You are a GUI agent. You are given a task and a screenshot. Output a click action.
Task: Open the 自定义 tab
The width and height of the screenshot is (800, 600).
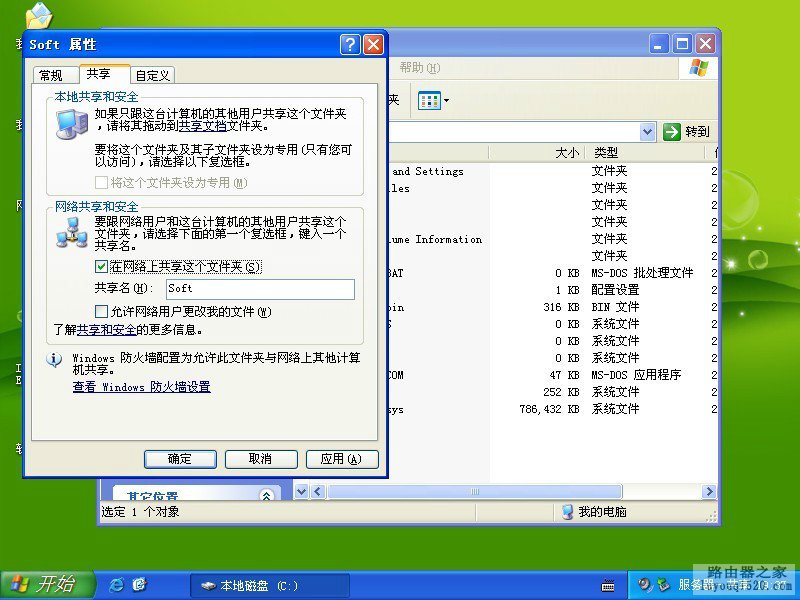click(x=153, y=76)
